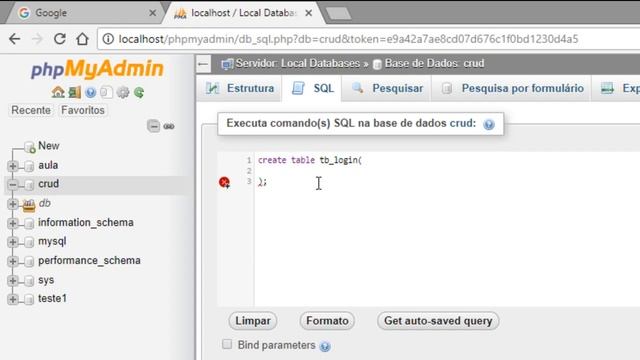Reload navigation panel green icon
Image resolution: width=640 pixels, height=360 pixels.
pos(139,92)
